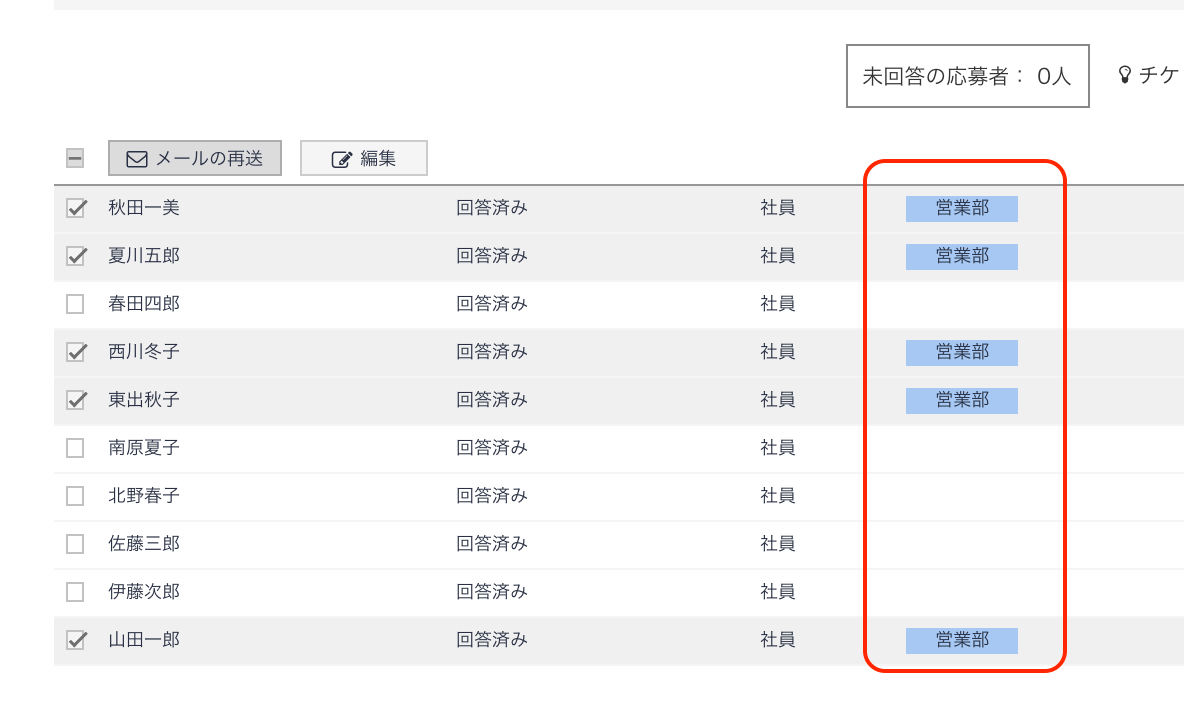The height and width of the screenshot is (714, 1184).
Task: Click 回答済み status in 佐藤三郎's row
Action: click(492, 544)
